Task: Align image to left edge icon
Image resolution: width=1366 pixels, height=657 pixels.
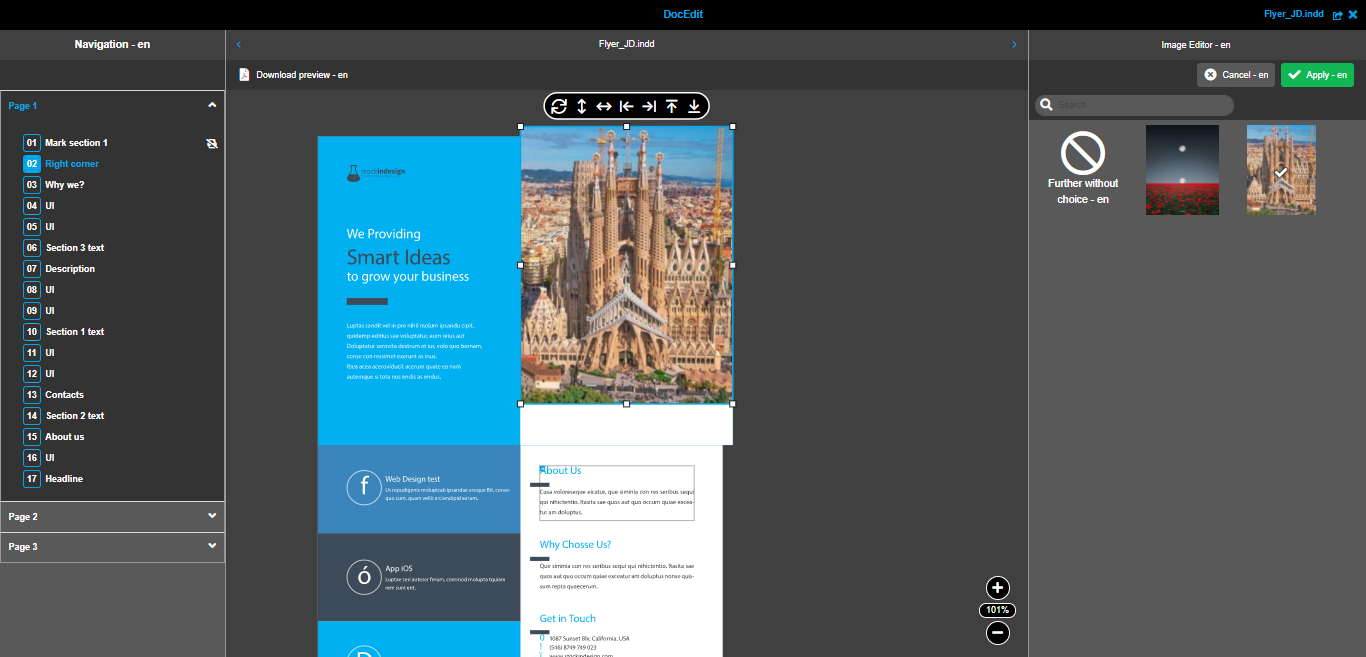Action: [627, 106]
